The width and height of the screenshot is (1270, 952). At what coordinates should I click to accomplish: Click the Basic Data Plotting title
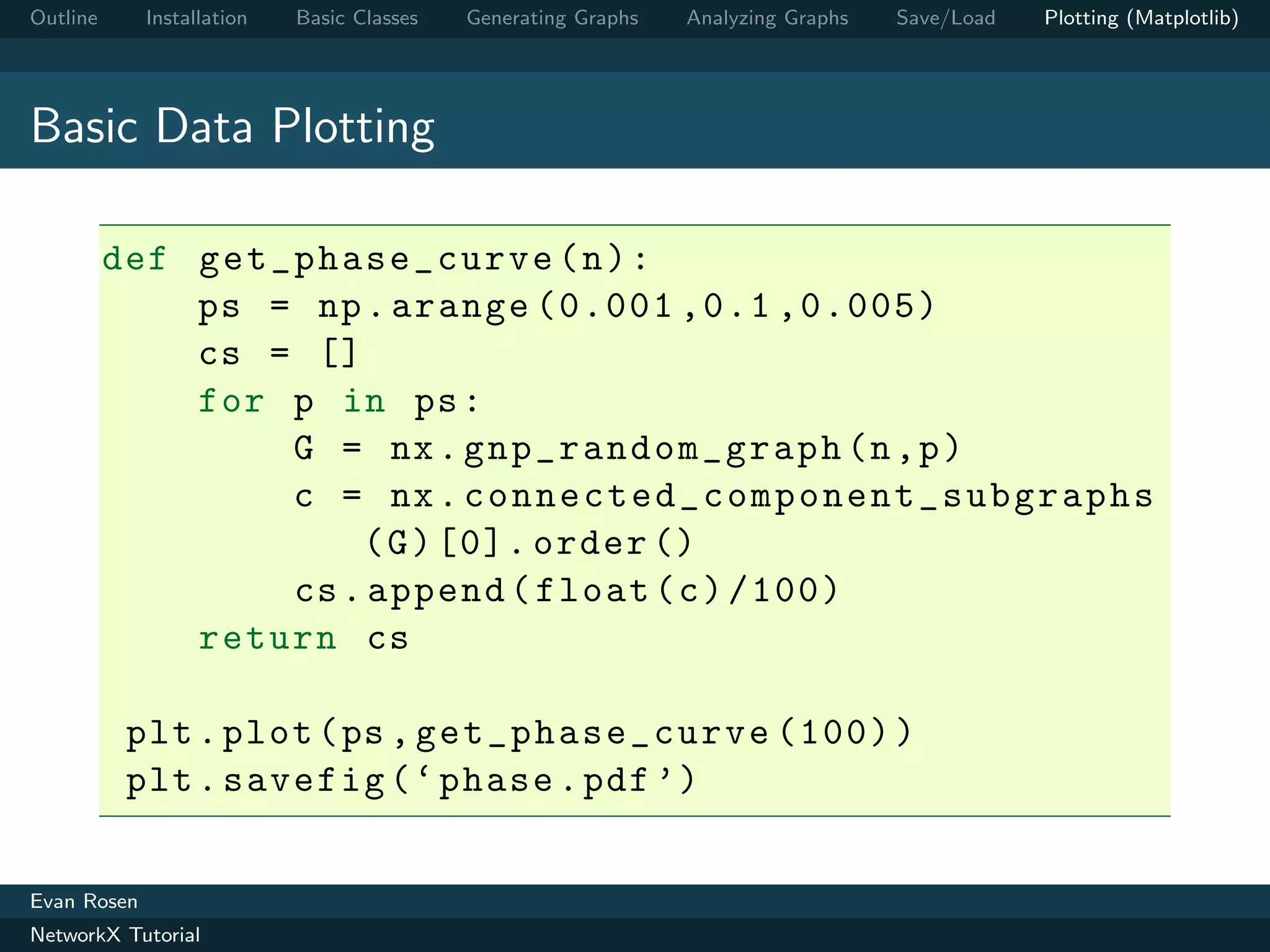click(x=233, y=126)
